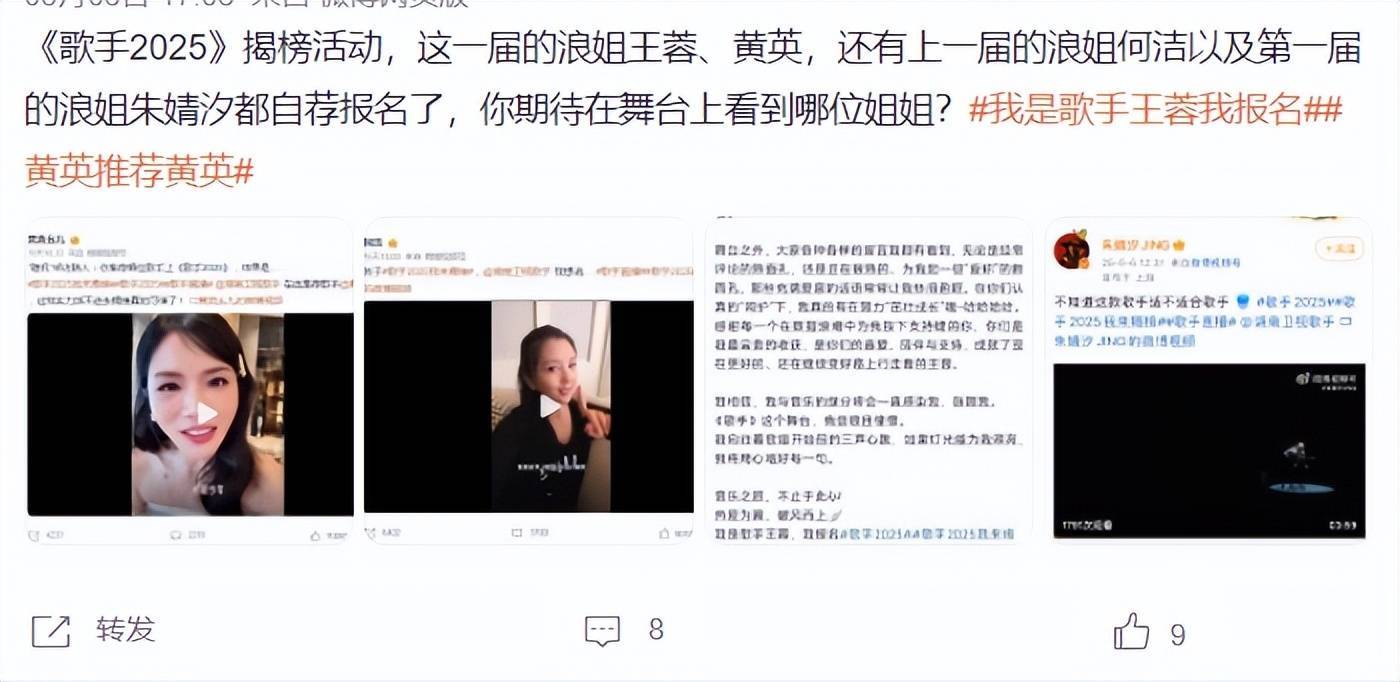This screenshot has width=1400, height=682.
Task: Click the repost arrow icon beside 转发
Action: click(51, 631)
